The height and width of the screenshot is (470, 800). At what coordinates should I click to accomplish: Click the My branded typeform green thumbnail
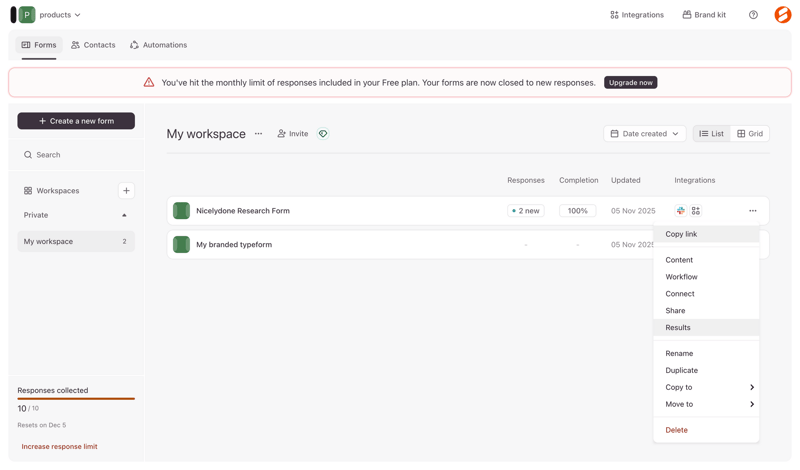tap(181, 244)
